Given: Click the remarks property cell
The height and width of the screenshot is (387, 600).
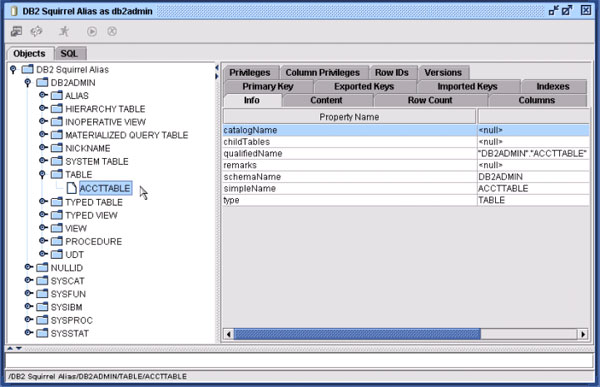Looking at the screenshot, I should 350,165.
